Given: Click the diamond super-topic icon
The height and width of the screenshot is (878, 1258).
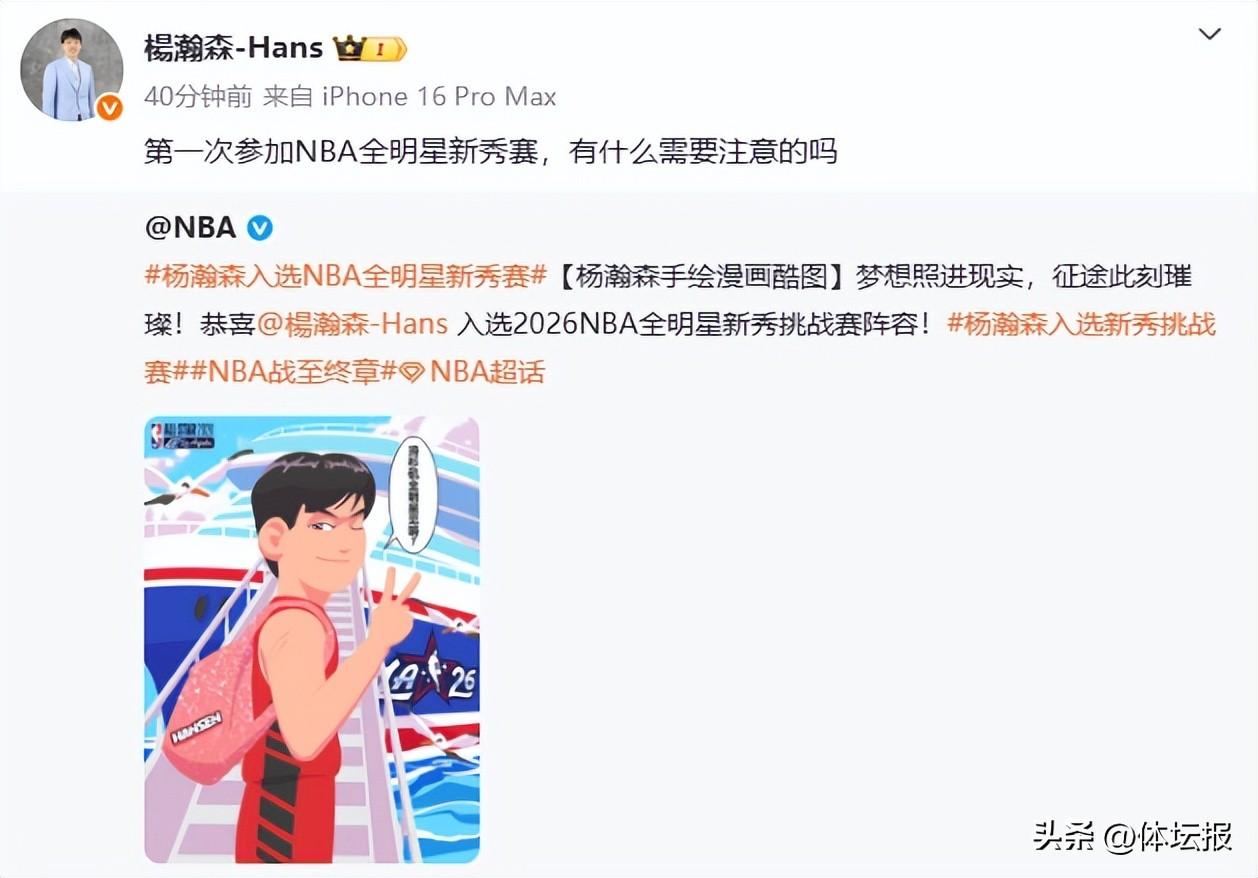Looking at the screenshot, I should point(412,372).
